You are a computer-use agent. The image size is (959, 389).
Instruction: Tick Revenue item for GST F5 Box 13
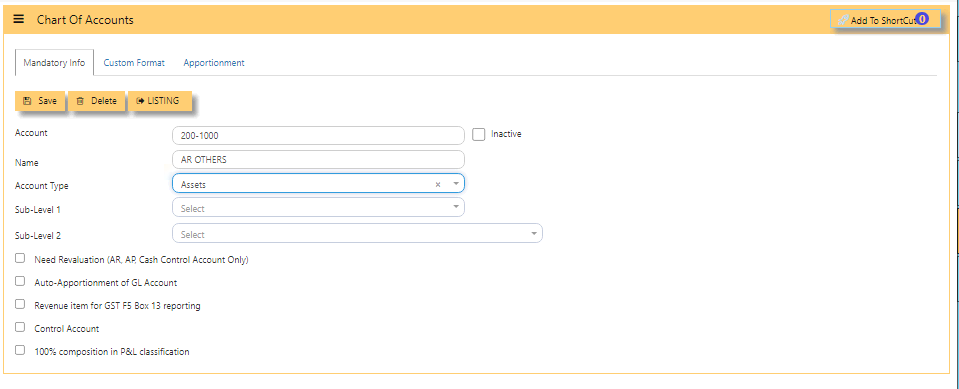coord(20,304)
